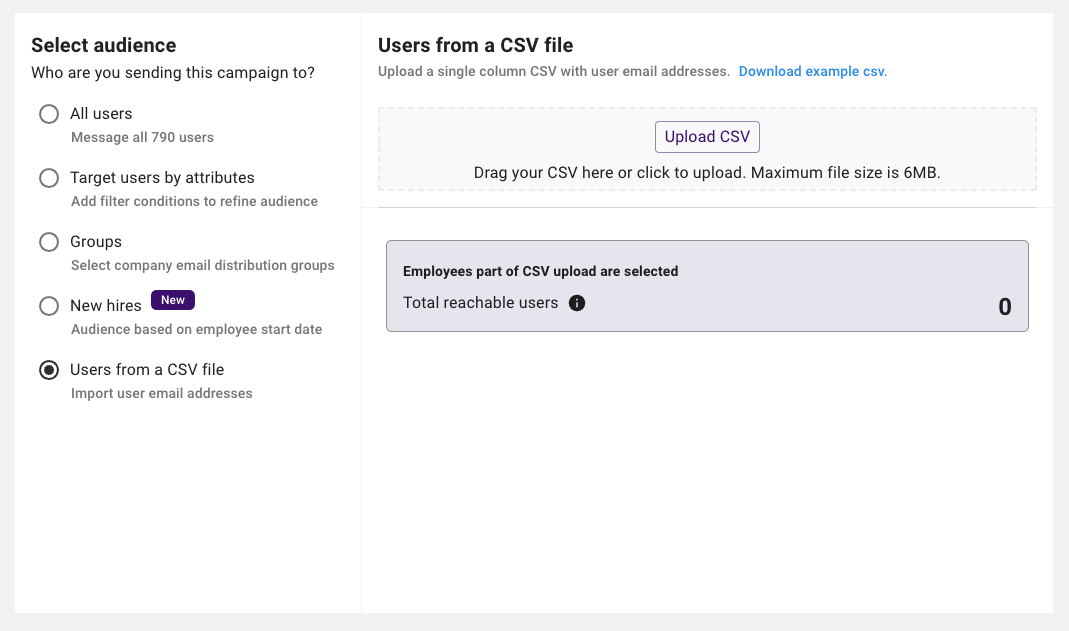Open the Download example csv link
Screen dimensions: 1069x631
point(812,72)
